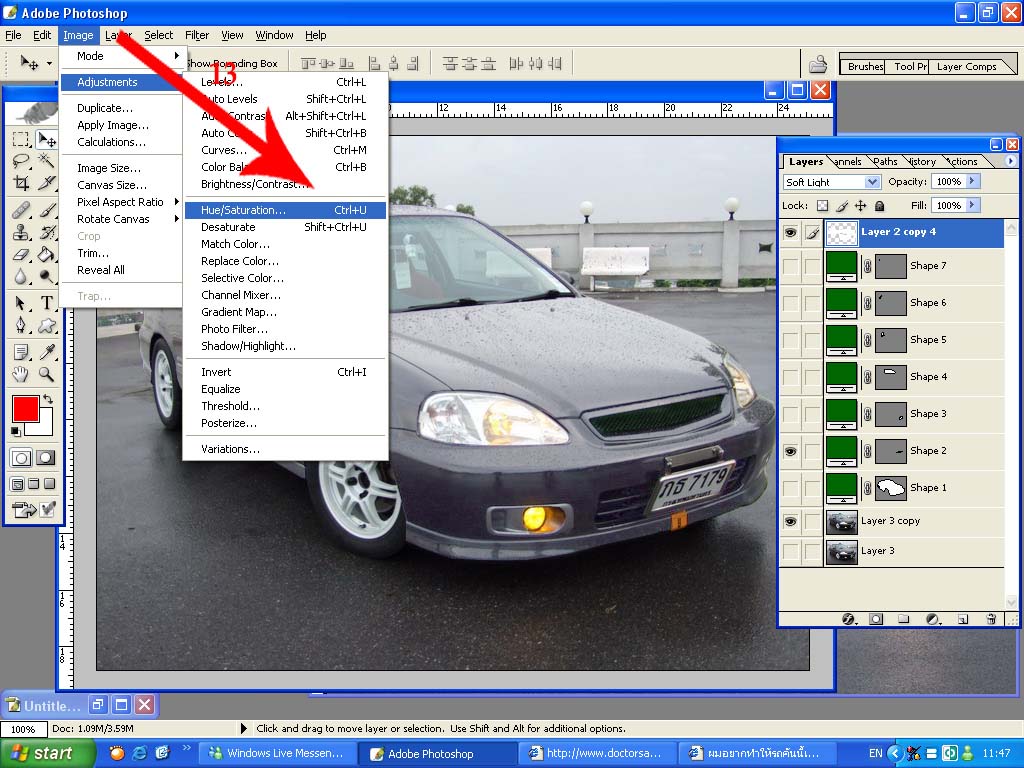Viewport: 1024px width, 768px height.
Task: Select the Hand tool
Action: point(22,374)
